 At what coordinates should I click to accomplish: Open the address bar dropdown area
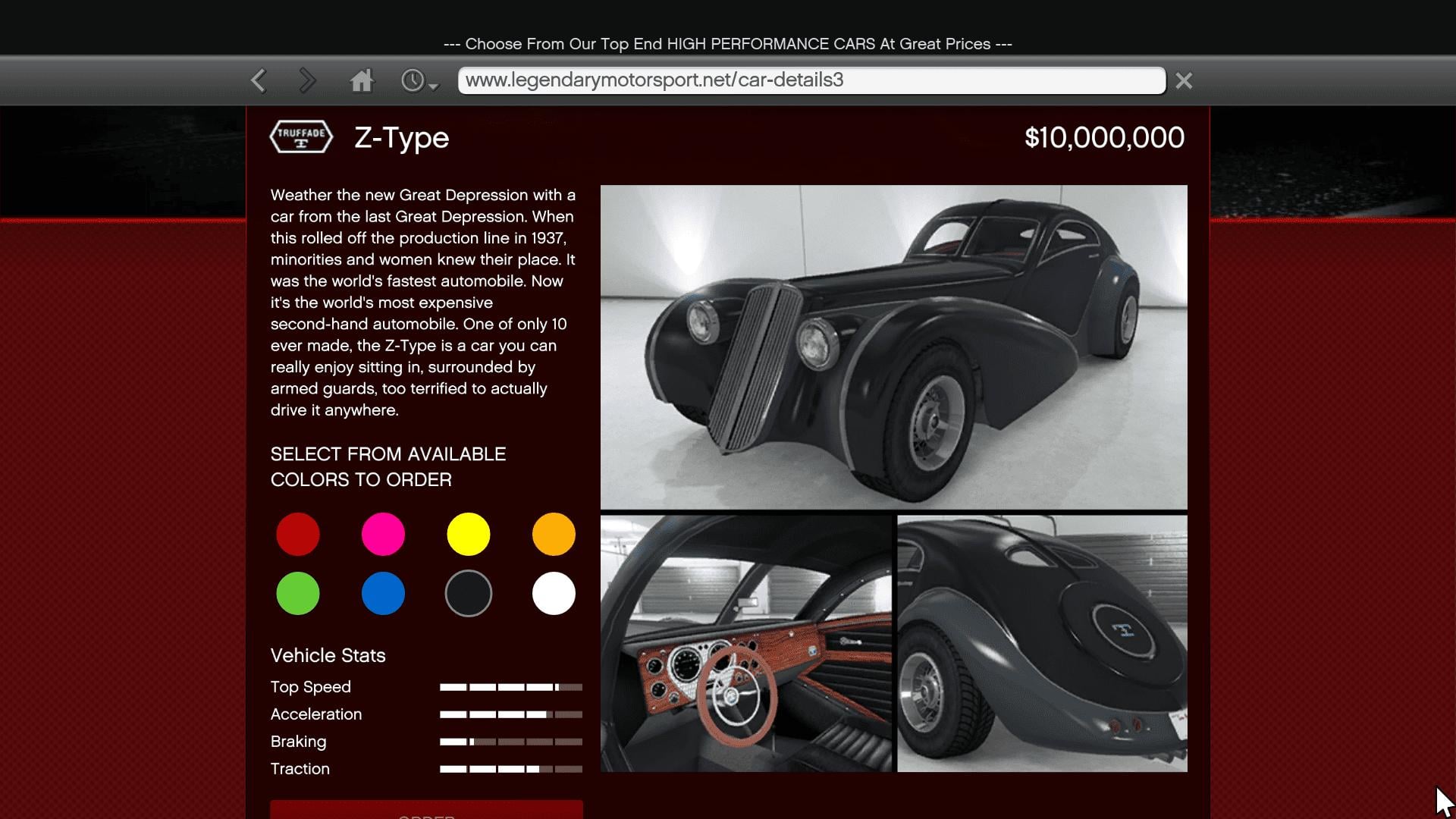tap(810, 80)
